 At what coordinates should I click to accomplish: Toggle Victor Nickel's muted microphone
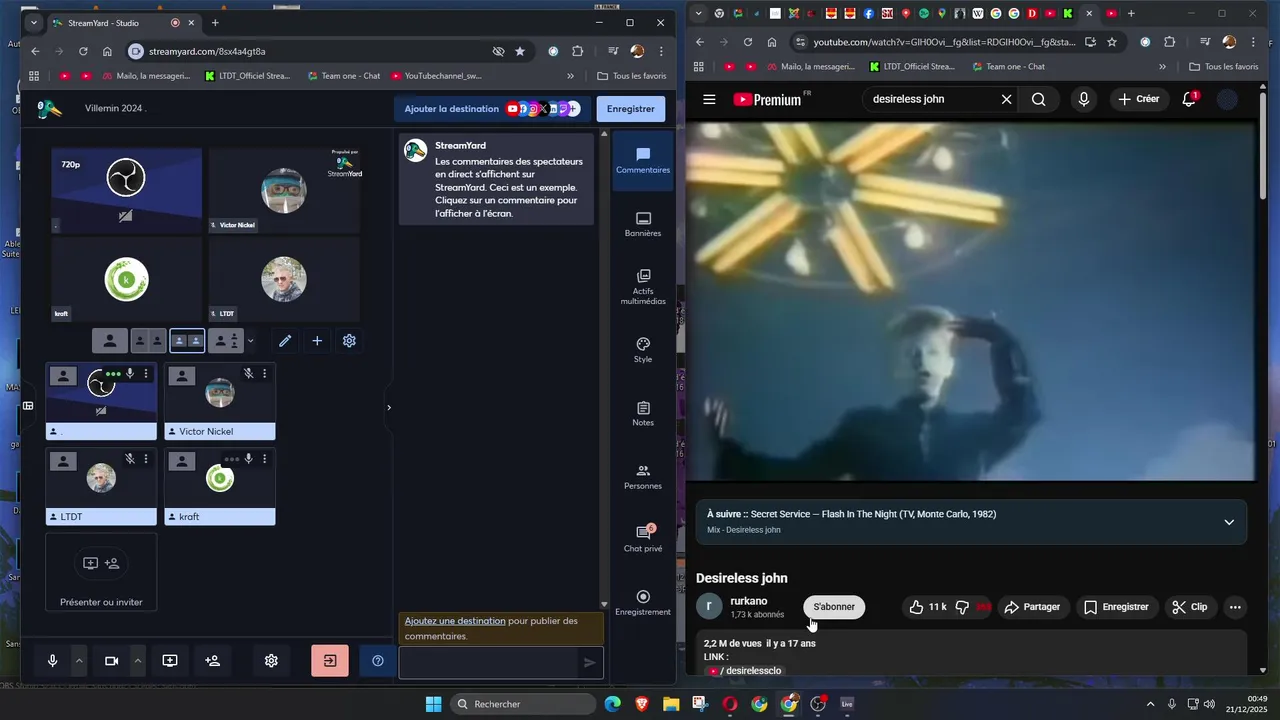point(248,374)
